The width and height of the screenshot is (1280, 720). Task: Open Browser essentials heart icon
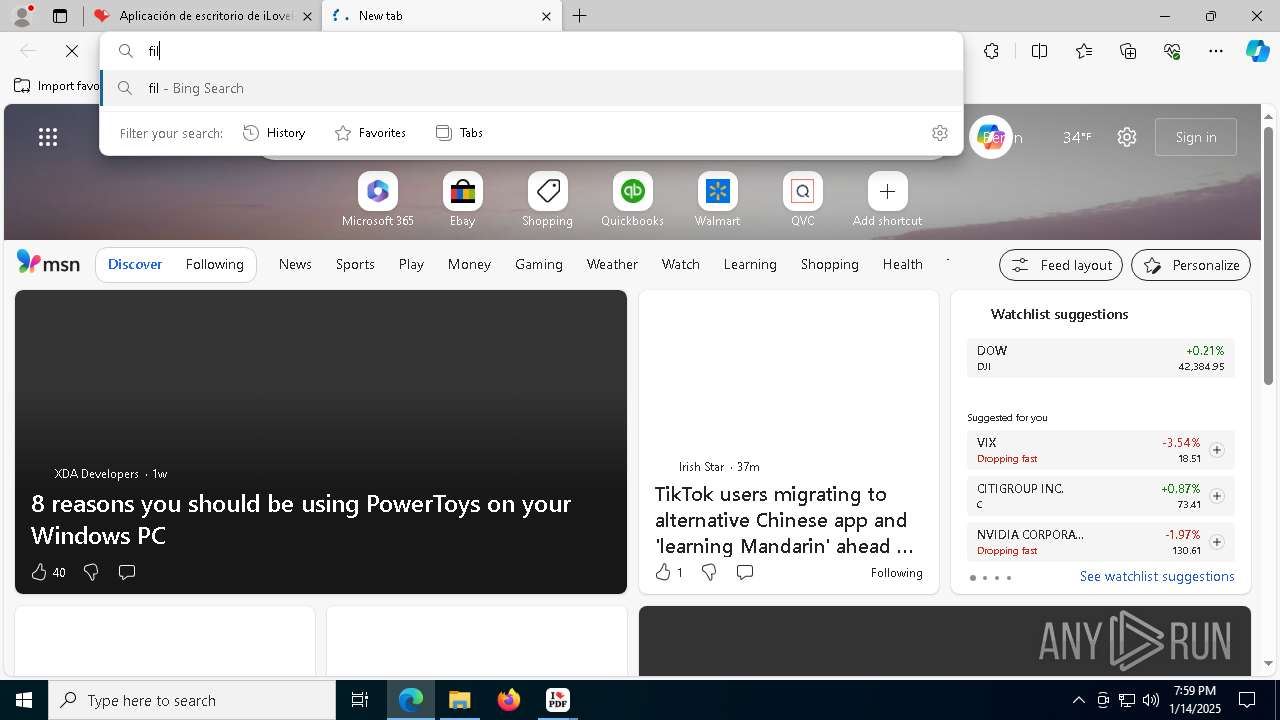pos(1172,51)
